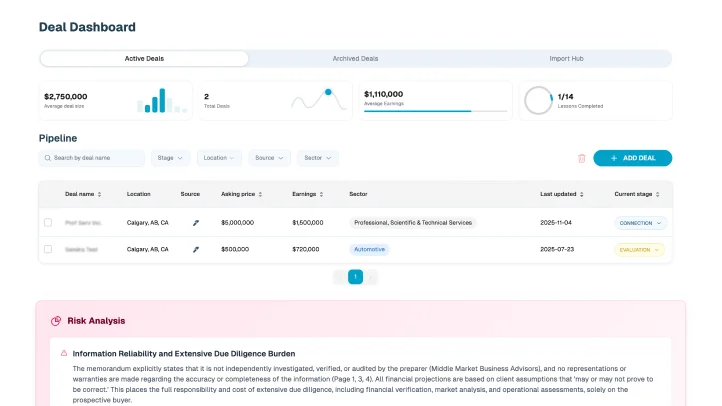
Task: Click the Location column header
Action: click(x=139, y=194)
